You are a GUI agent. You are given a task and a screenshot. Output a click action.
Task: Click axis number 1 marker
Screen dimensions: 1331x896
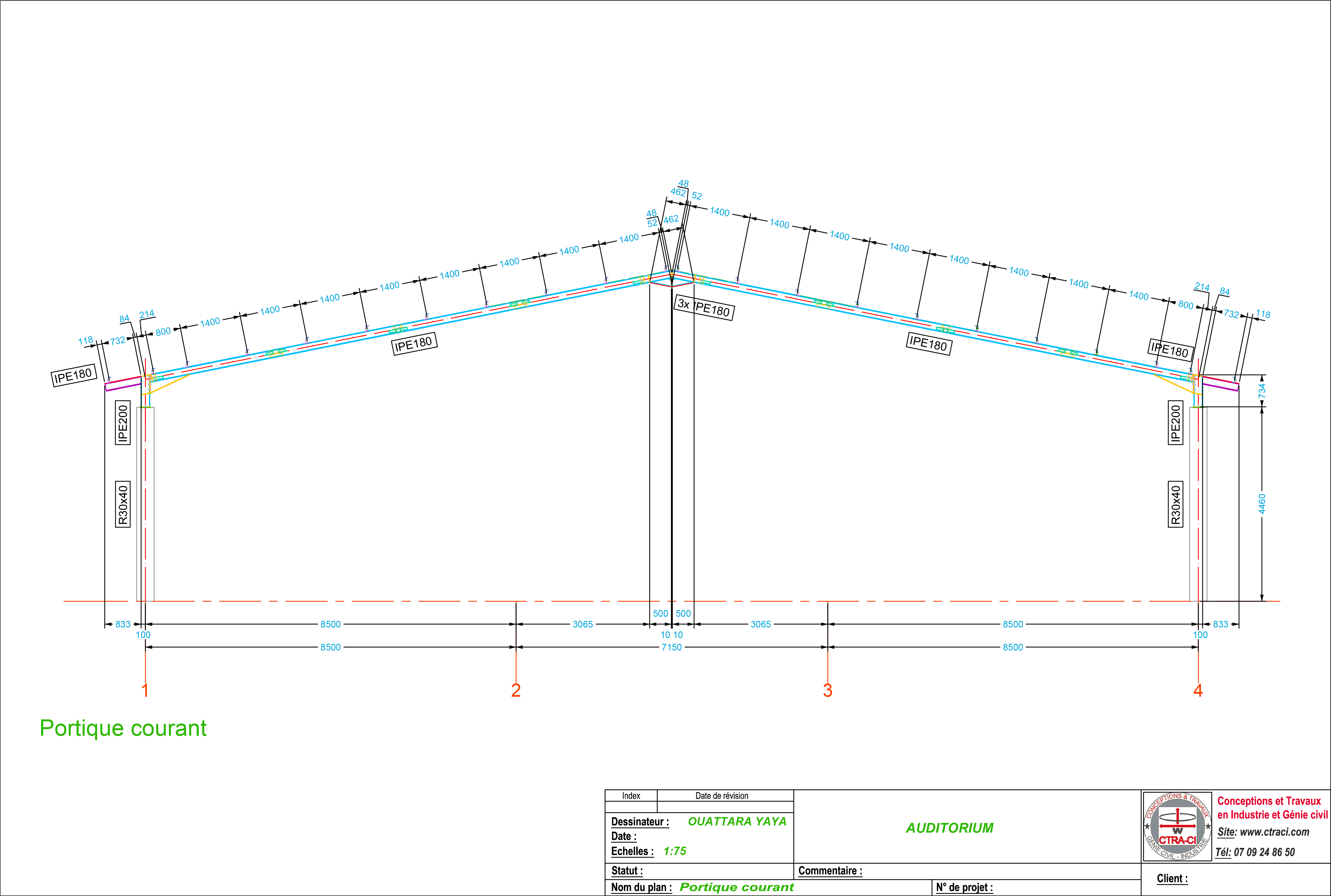[x=145, y=690]
